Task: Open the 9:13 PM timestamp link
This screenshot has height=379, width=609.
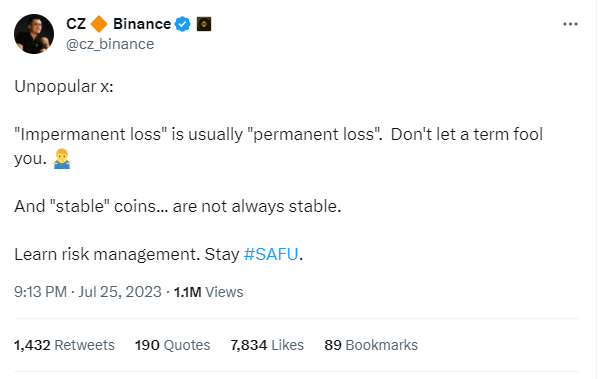Action: coord(40,292)
